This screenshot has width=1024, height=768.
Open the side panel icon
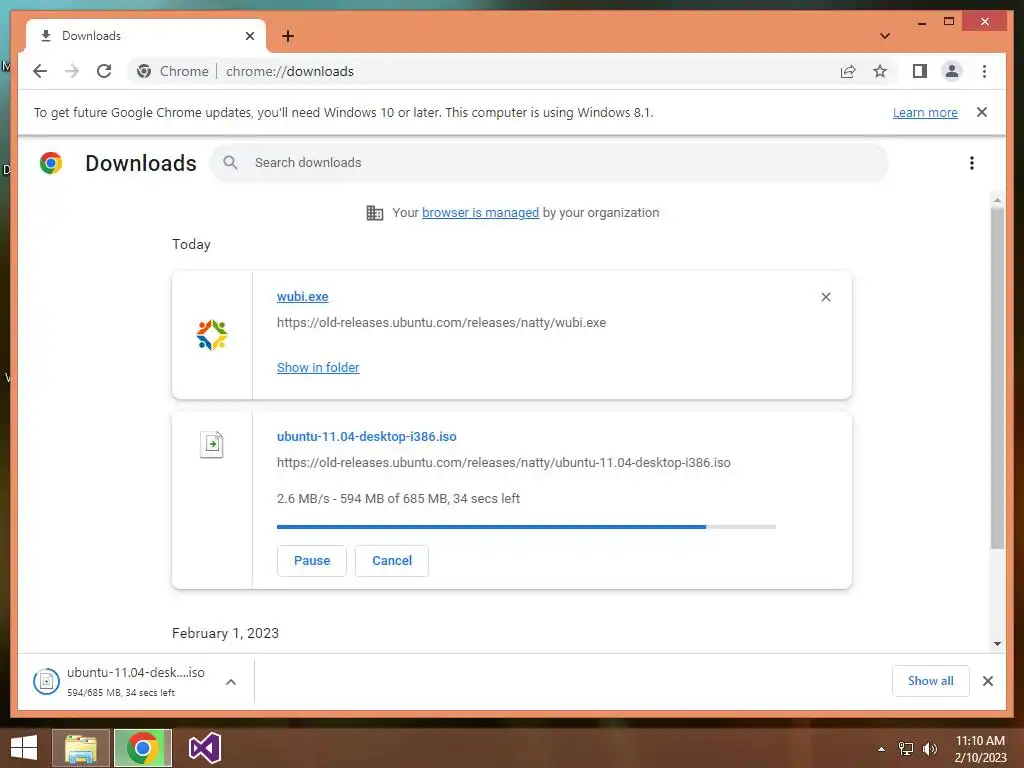920,71
